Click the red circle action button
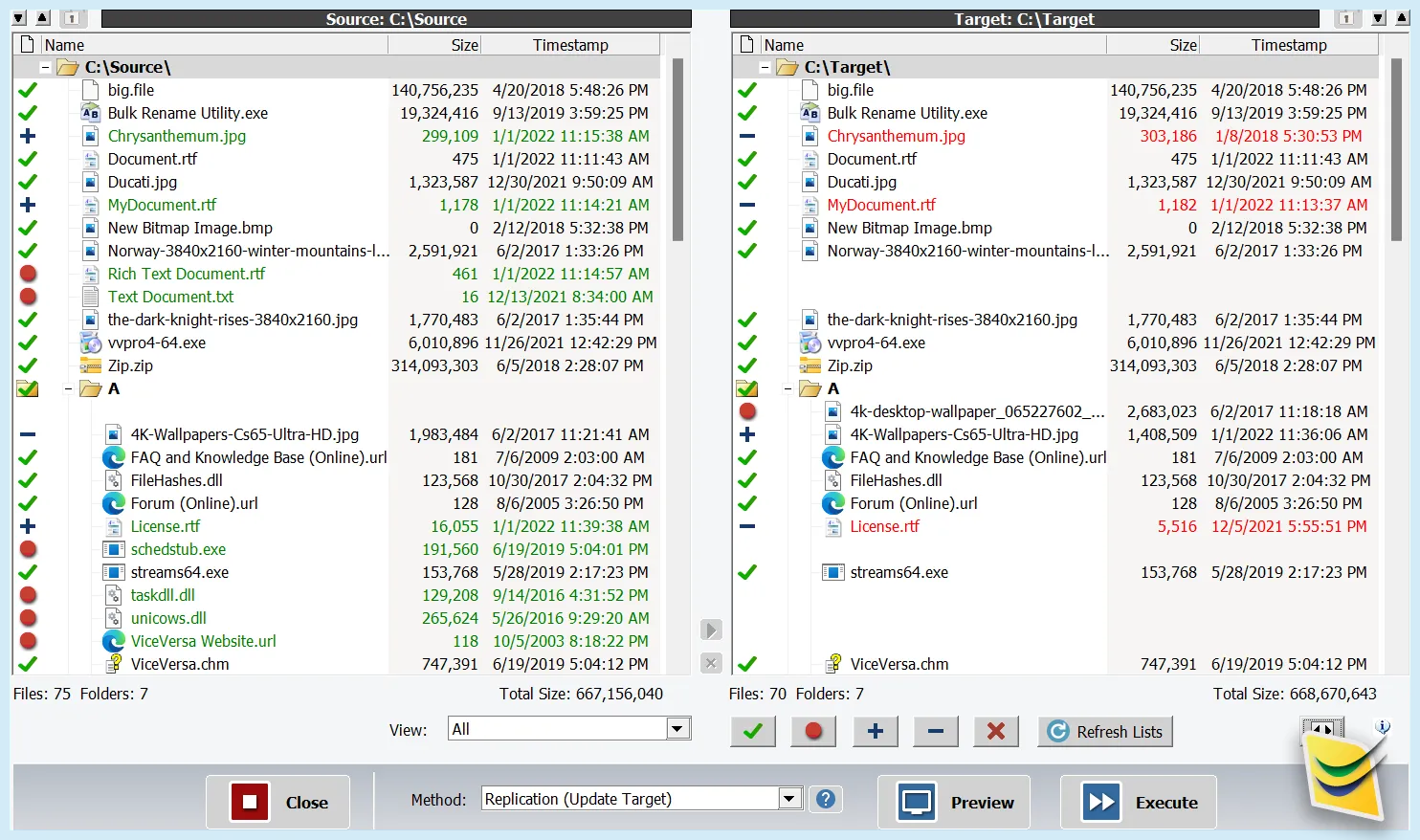This screenshot has height=840, width=1420. click(813, 732)
